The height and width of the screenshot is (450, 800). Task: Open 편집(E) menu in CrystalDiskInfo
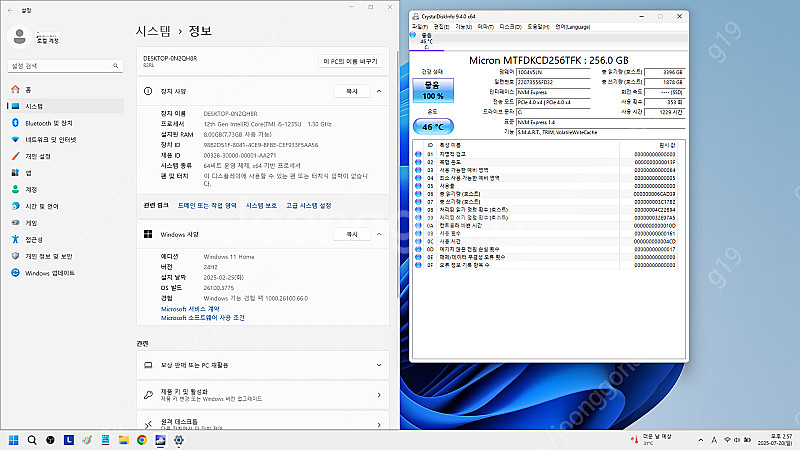click(441, 27)
